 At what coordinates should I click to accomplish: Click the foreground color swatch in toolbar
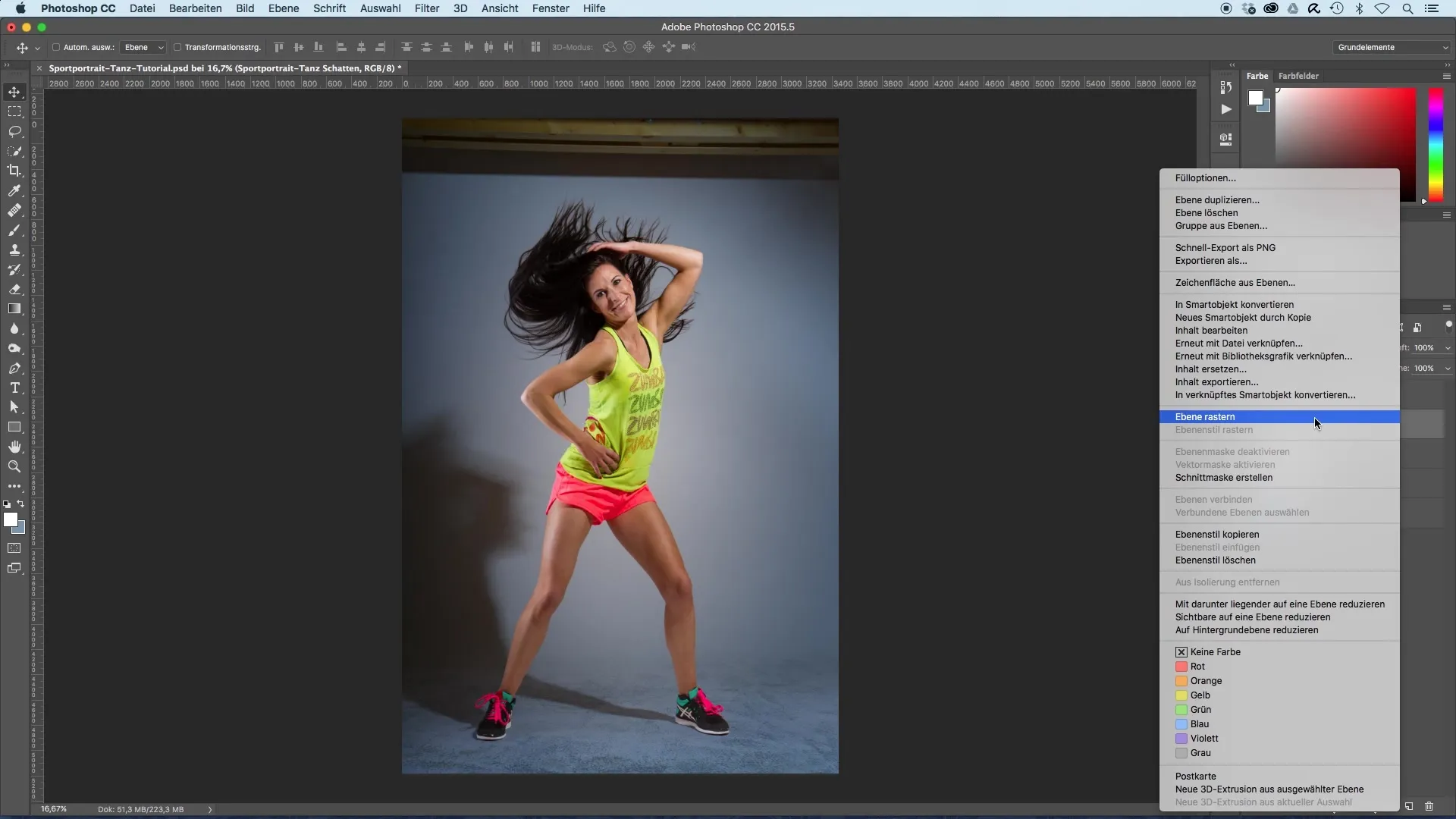coord(11,519)
